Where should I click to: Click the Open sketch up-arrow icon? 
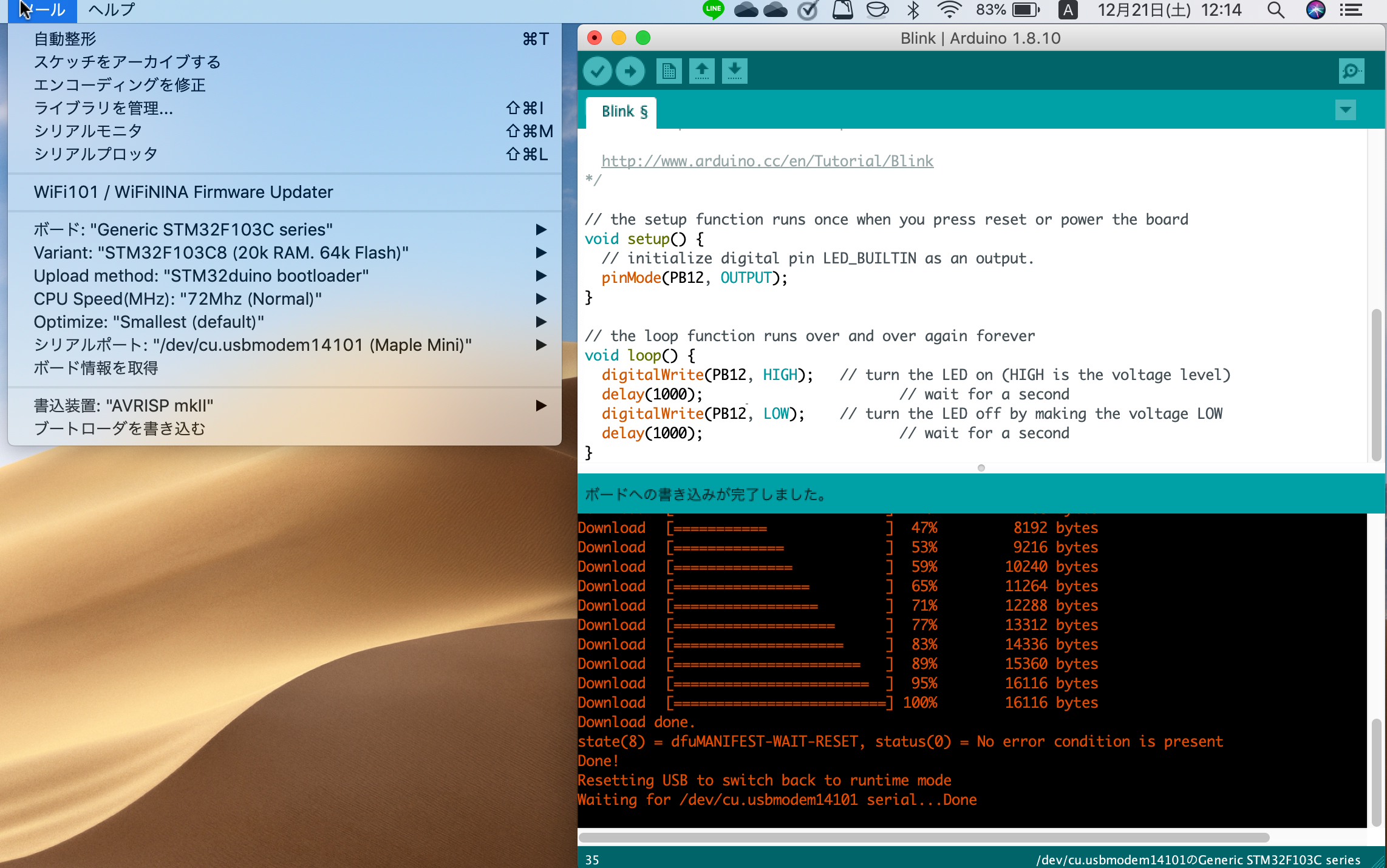pos(702,72)
